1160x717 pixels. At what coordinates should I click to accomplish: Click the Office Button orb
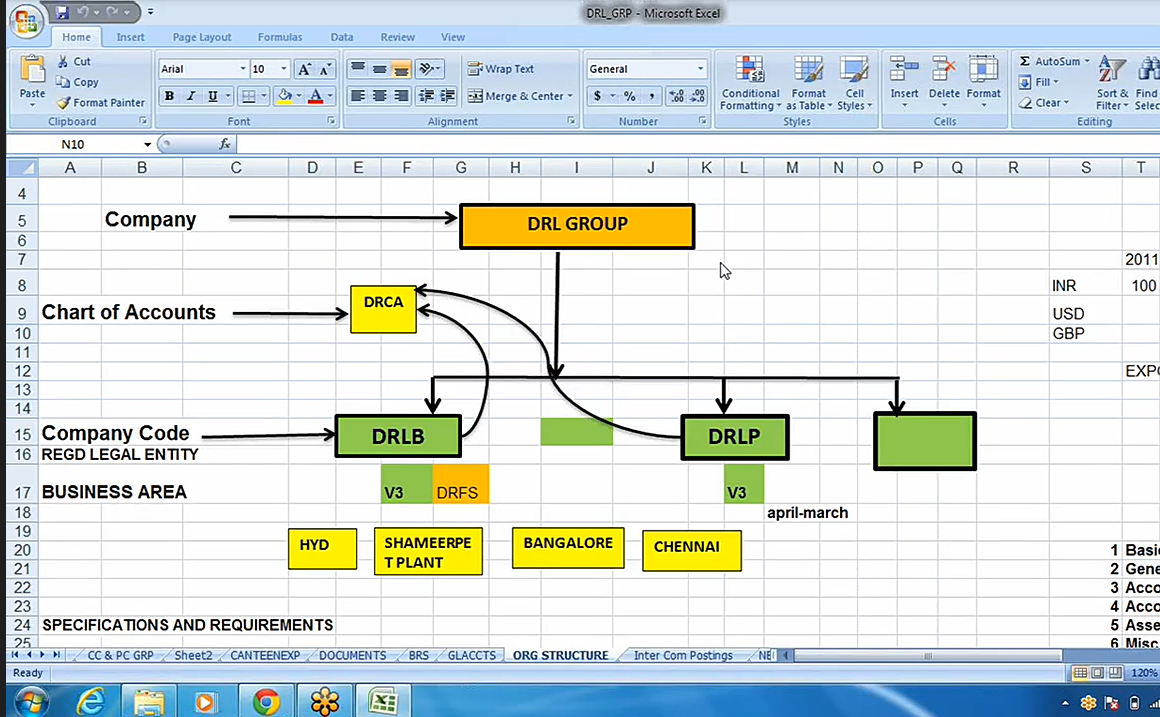click(25, 19)
